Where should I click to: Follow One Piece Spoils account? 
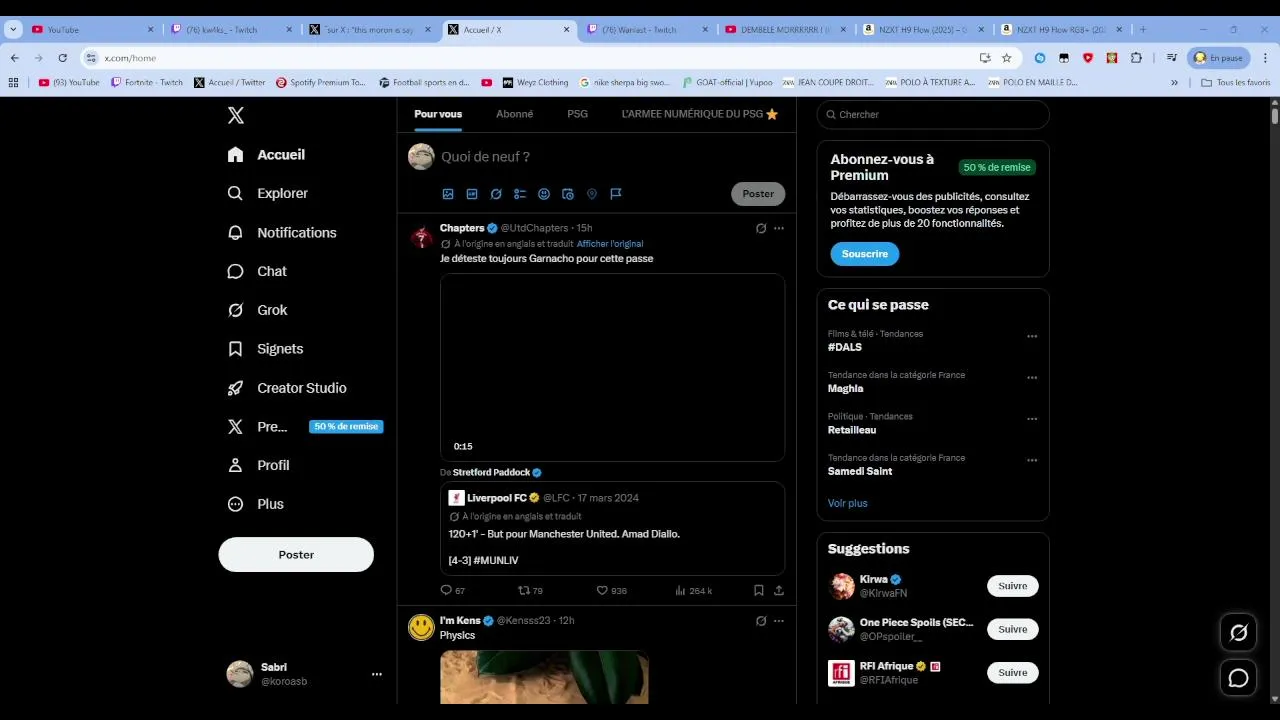[1013, 629]
